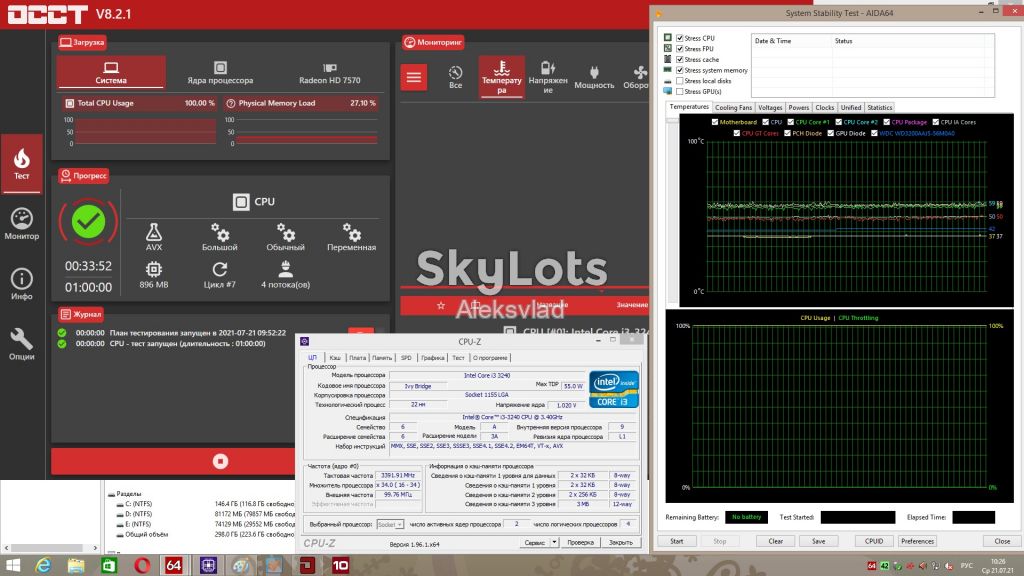This screenshot has width=1024, height=576.
Task: Click the 4 потока(ов) threads icon
Action: 285,269
